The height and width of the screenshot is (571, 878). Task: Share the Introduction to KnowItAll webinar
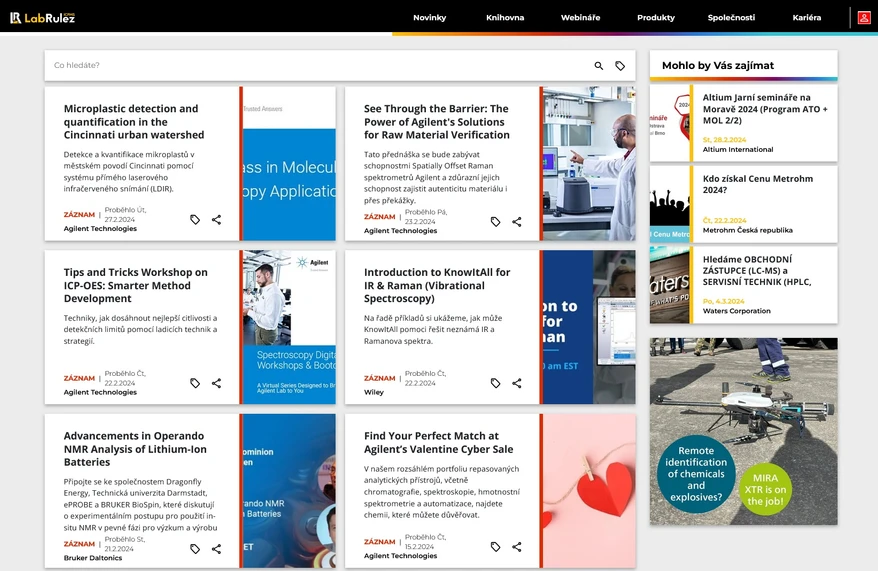pyautogui.click(x=517, y=383)
